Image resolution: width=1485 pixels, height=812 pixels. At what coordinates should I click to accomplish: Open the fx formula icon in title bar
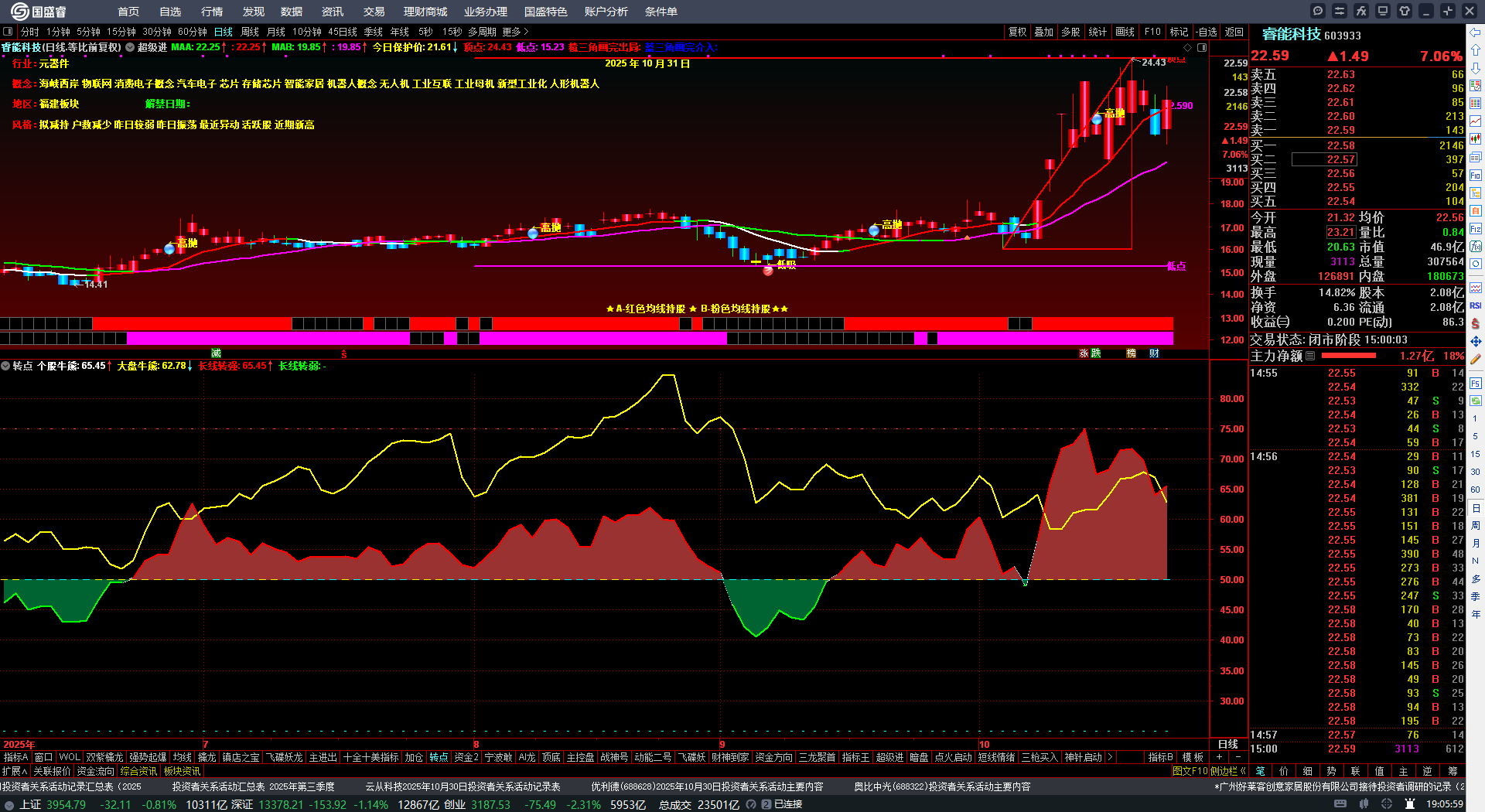pyautogui.click(x=1361, y=11)
